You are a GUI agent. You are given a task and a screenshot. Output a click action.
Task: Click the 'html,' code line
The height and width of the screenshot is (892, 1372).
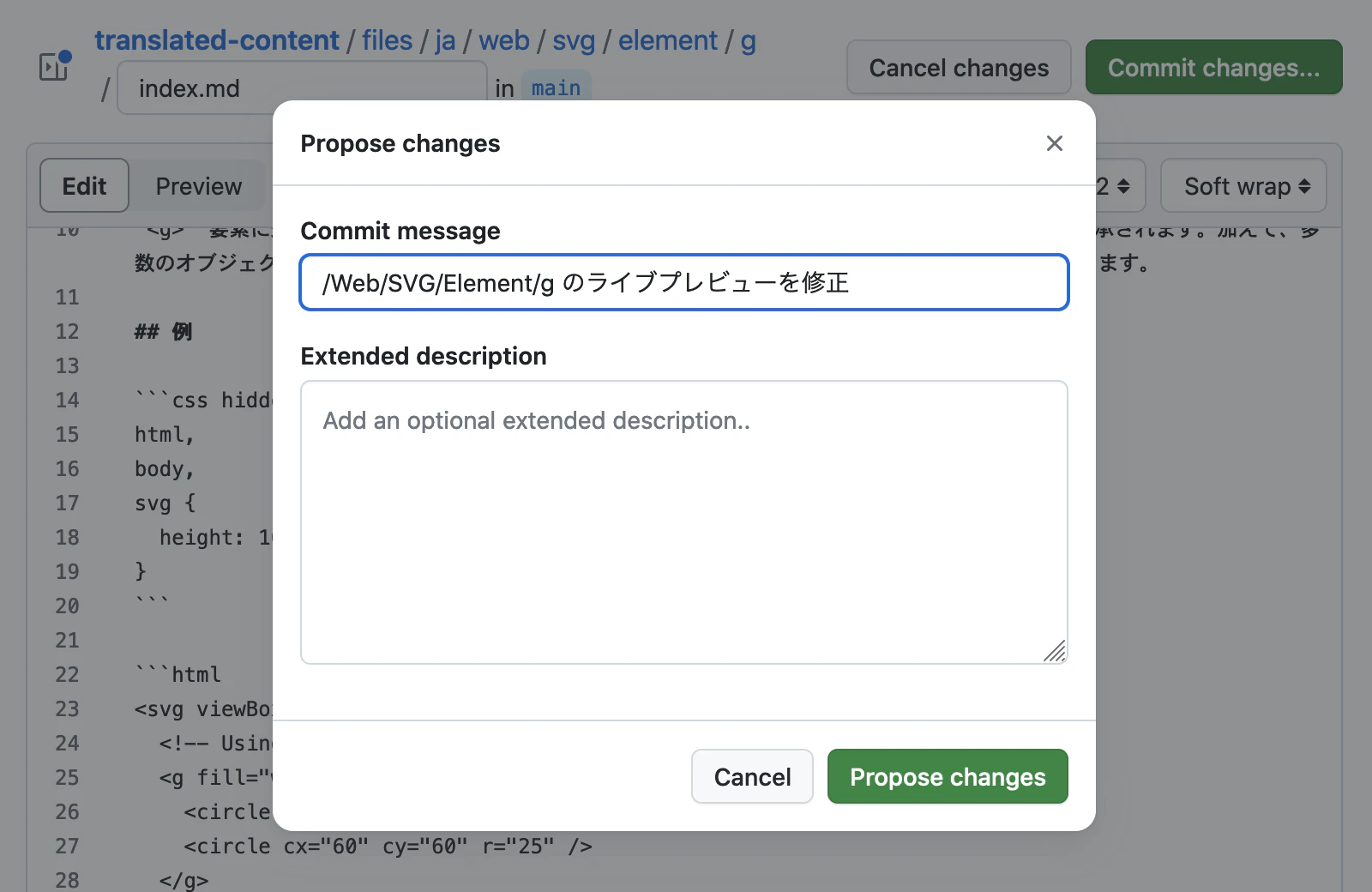[x=165, y=434]
